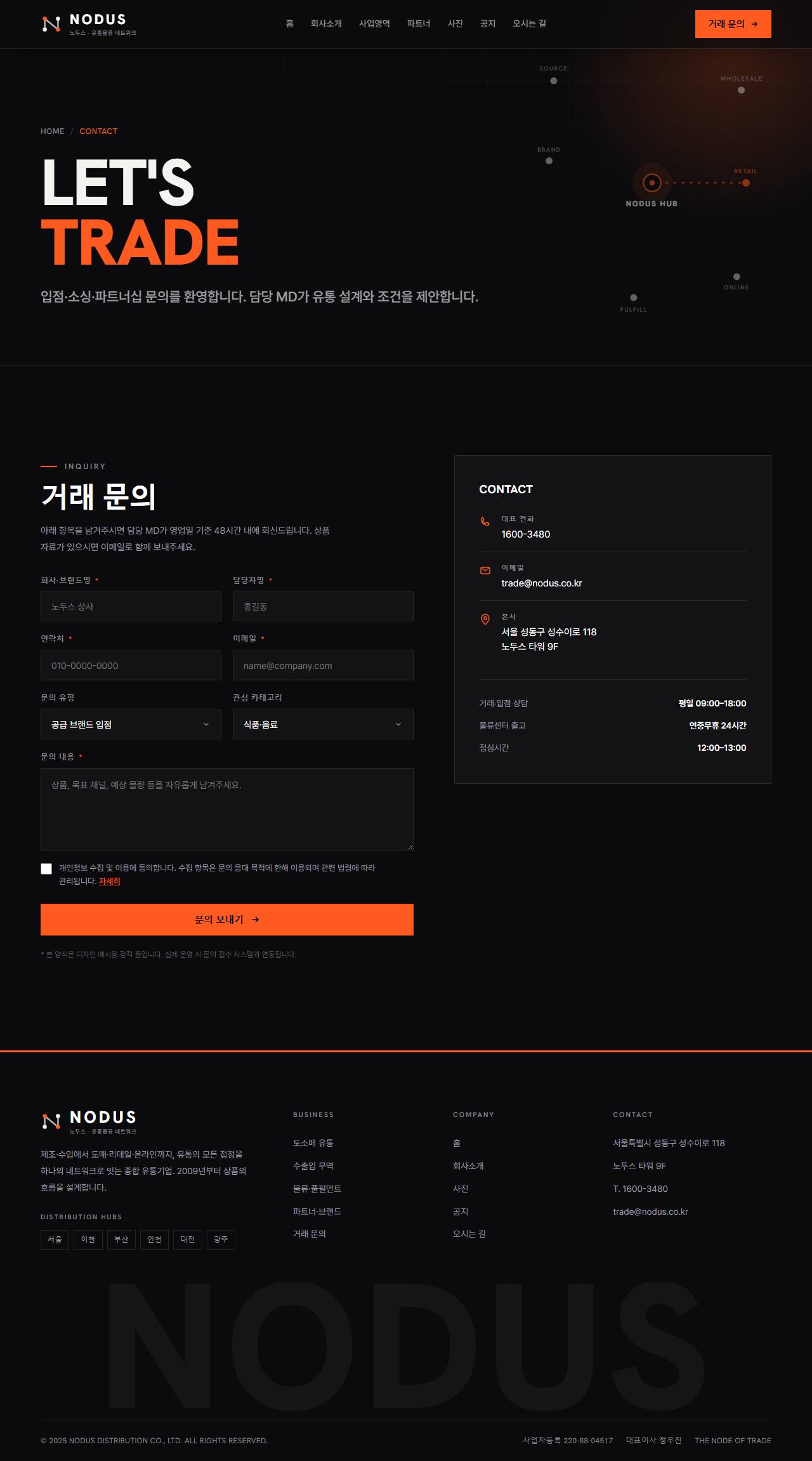This screenshot has width=812, height=1461.
Task: Open the 문의 유형 dropdown
Action: point(131,724)
